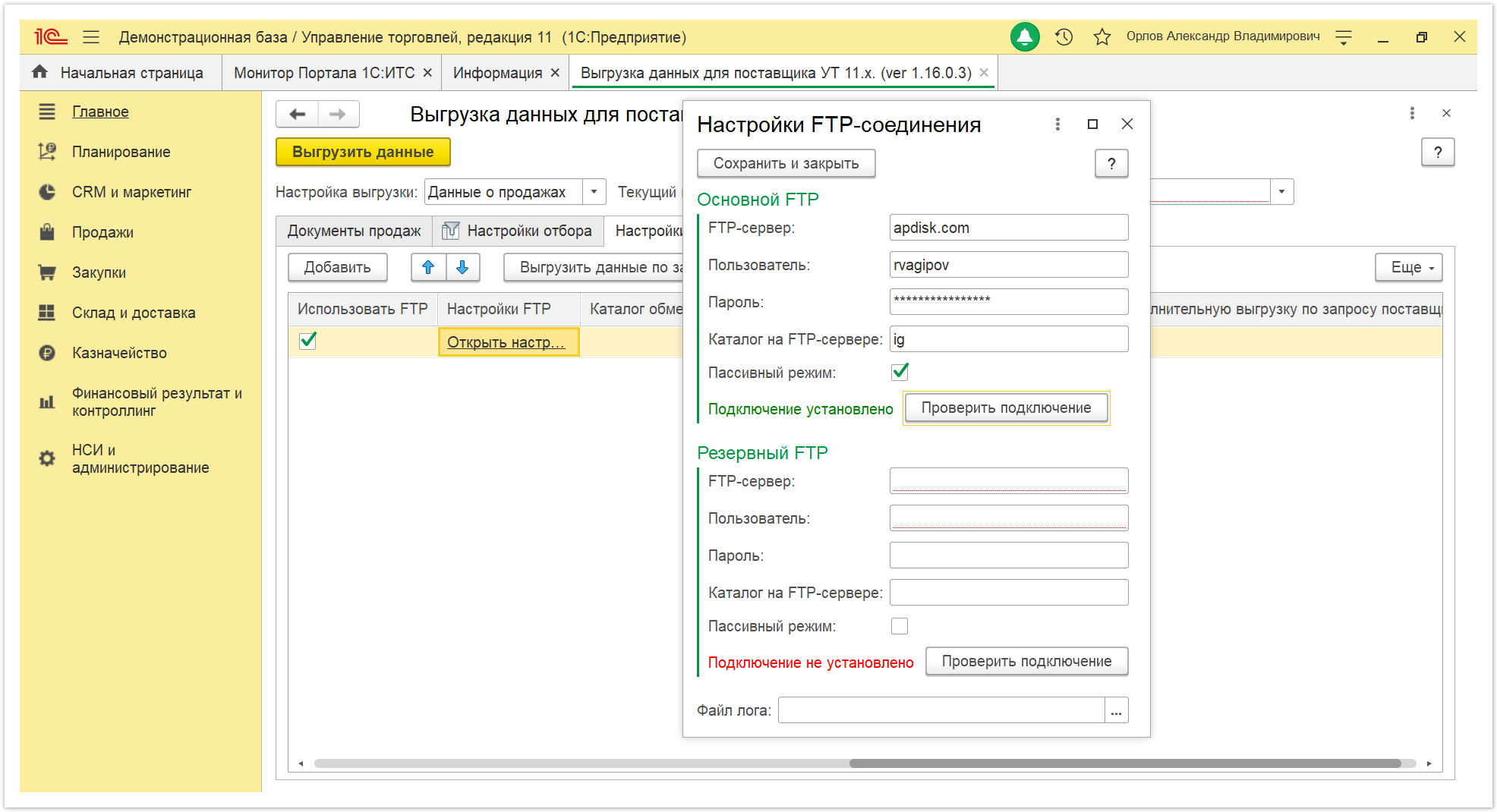
Task: Click reserve Пароль field
Action: tap(1009, 555)
